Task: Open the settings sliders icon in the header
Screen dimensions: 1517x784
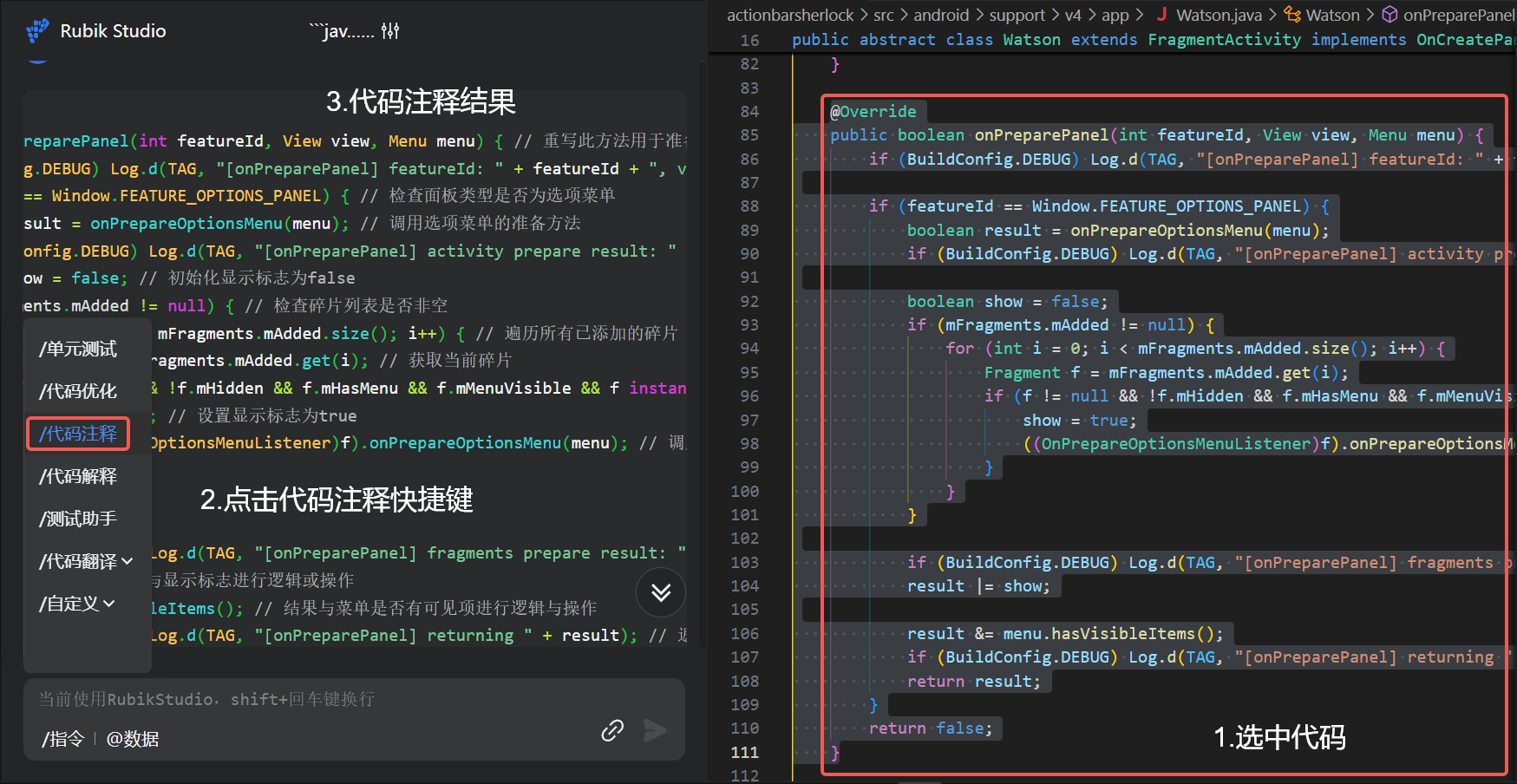Action: (x=390, y=31)
